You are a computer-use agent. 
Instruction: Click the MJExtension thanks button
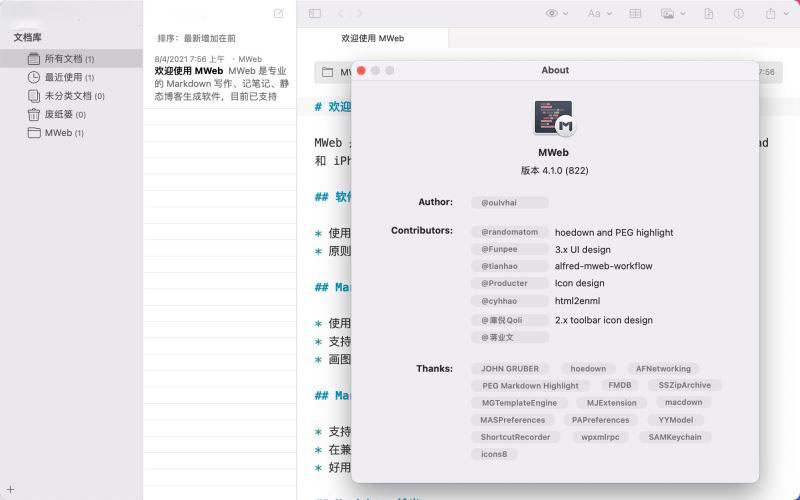coord(612,403)
